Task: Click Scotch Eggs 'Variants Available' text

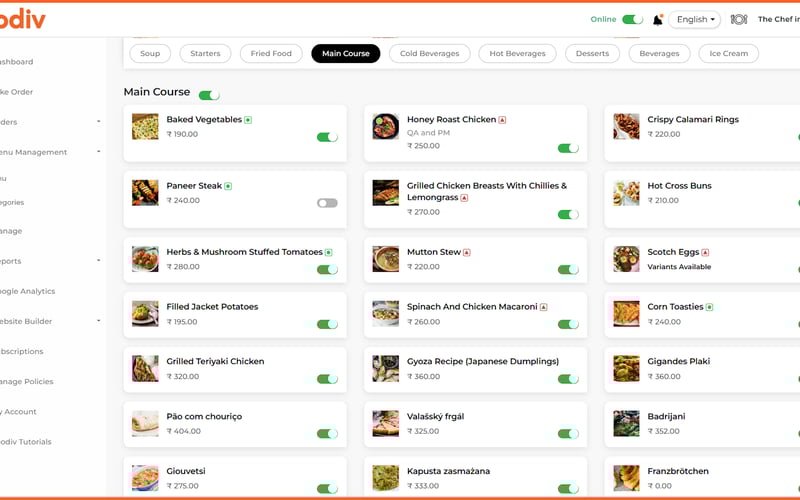Action: [x=679, y=267]
